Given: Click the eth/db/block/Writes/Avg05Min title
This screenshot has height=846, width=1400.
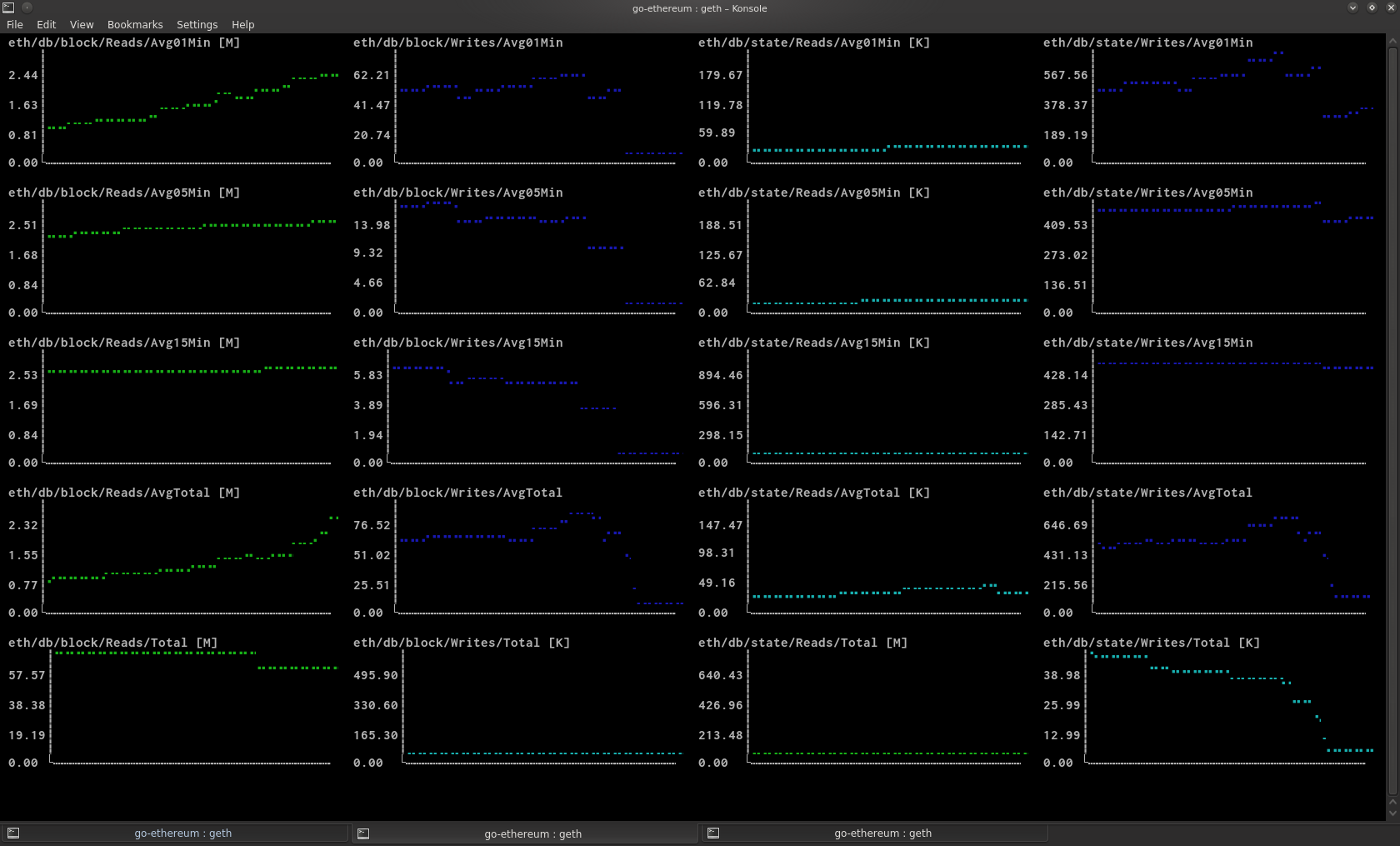Looking at the screenshot, I should coord(458,193).
